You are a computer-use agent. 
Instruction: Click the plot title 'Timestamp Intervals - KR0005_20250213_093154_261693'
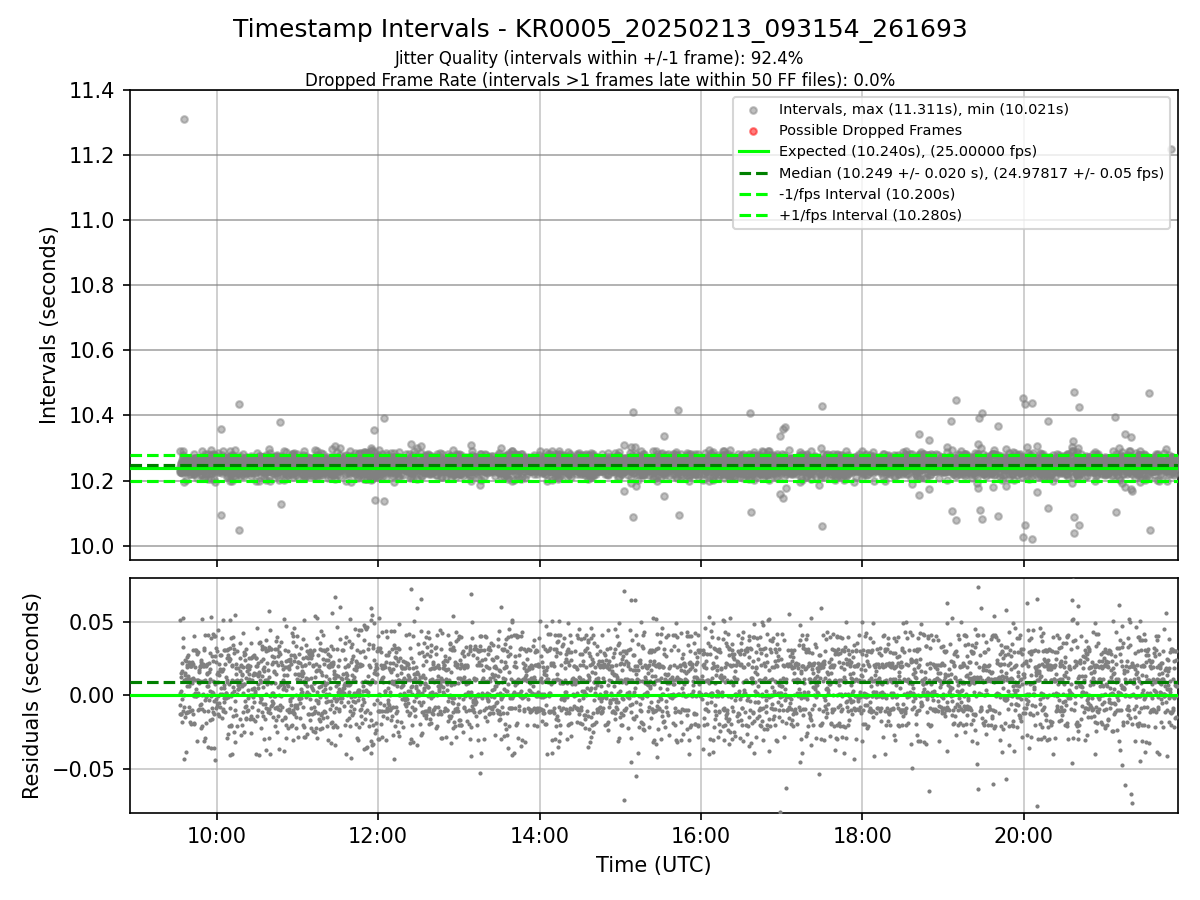[x=600, y=29]
